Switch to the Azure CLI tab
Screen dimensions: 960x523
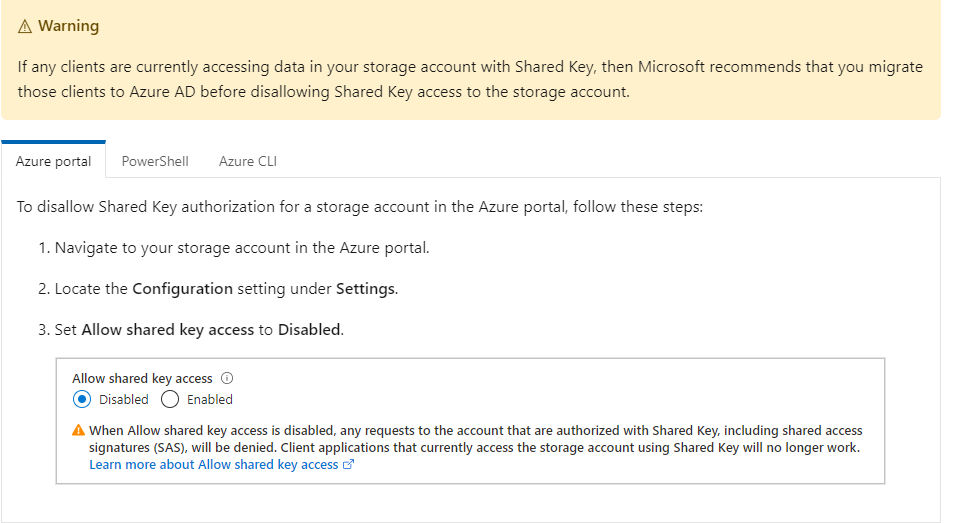pyautogui.click(x=247, y=161)
